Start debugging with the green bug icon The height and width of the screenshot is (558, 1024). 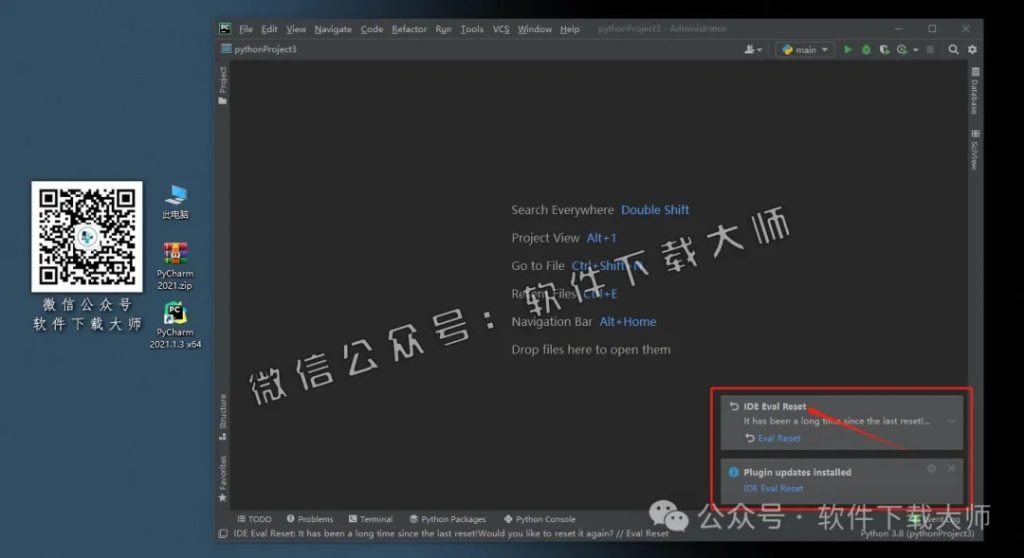[866, 50]
